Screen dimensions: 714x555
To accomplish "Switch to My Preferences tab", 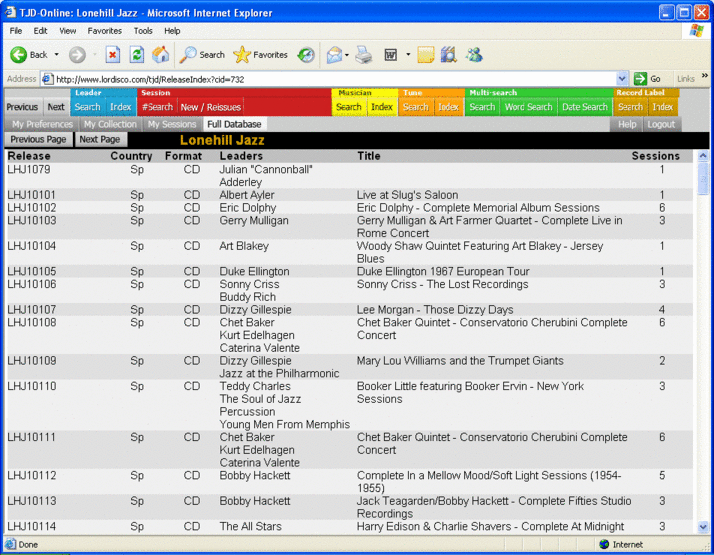I will [42, 124].
